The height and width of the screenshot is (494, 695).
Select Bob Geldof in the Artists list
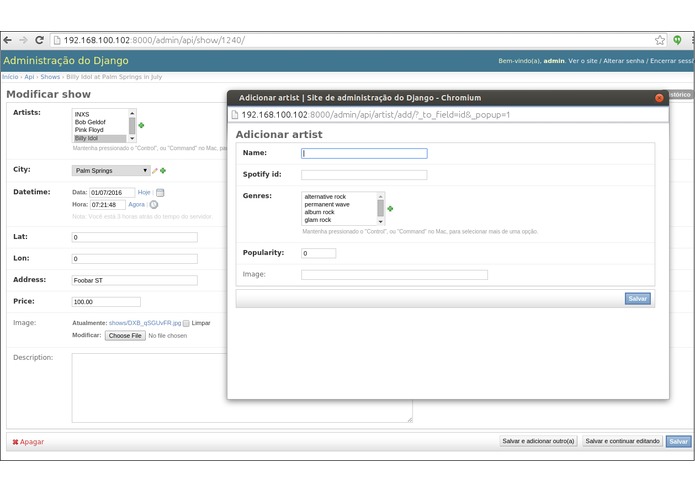tap(100, 122)
